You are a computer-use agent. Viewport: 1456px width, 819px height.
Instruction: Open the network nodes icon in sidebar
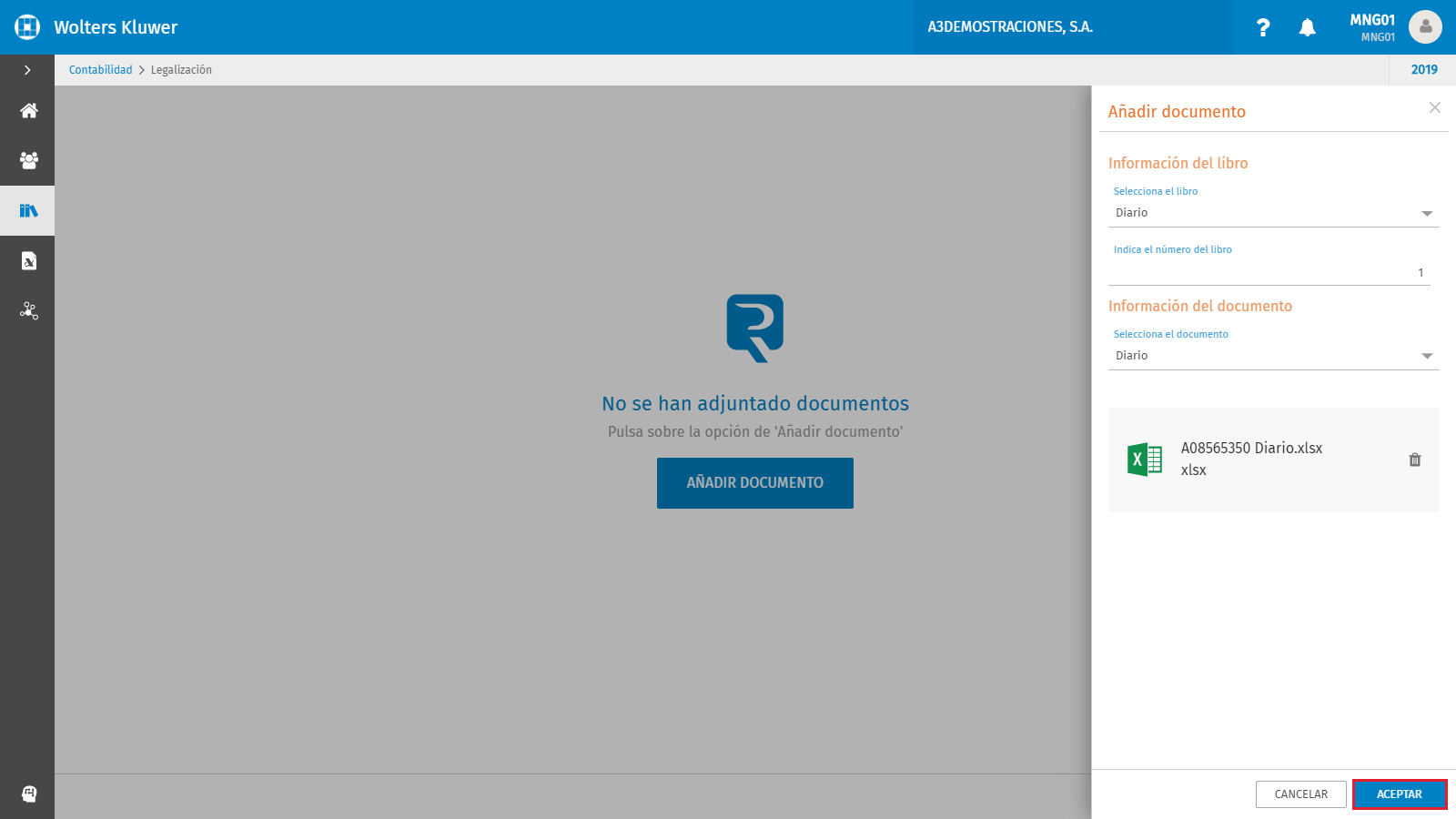[28, 310]
